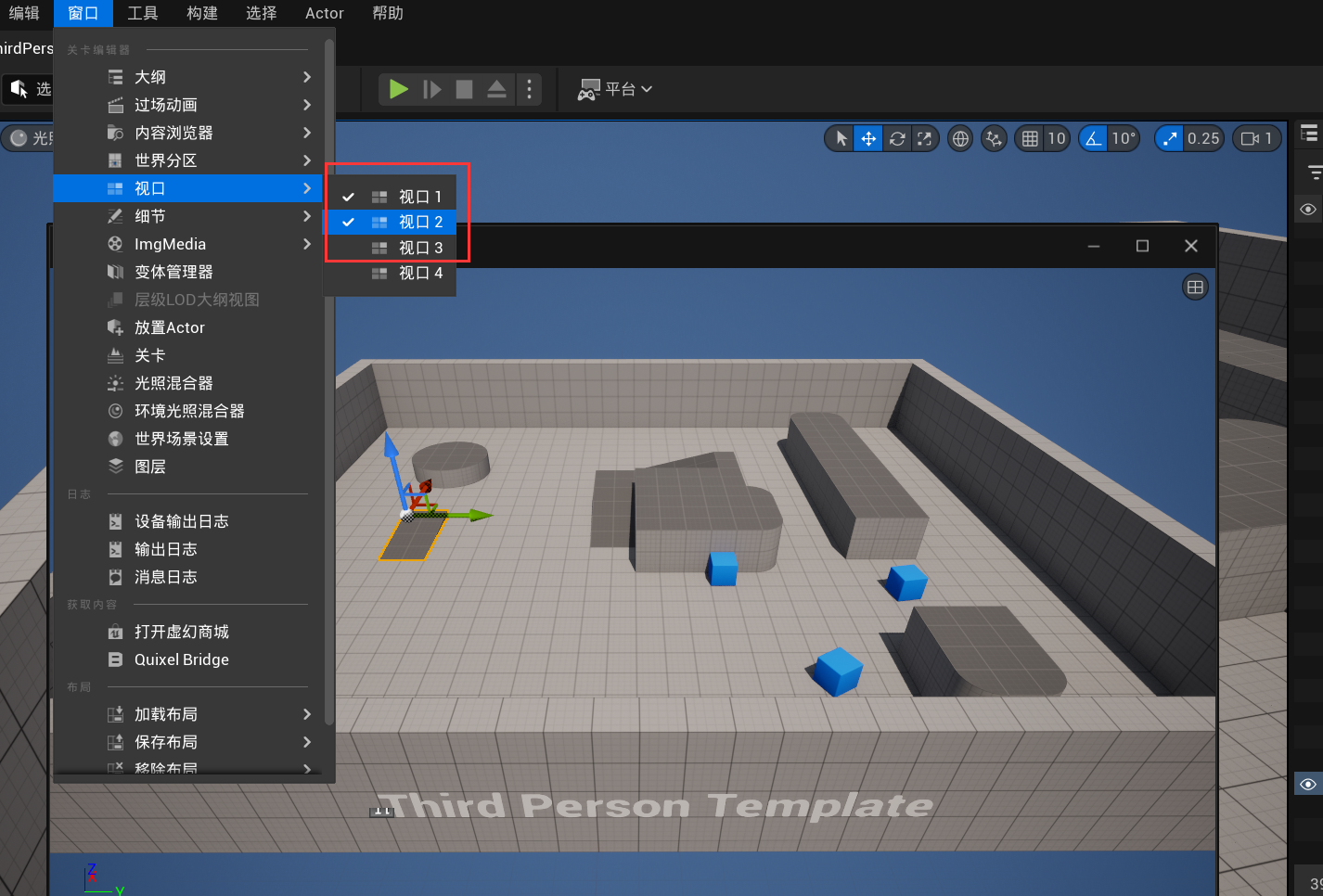Expand 加载布局 submenu
The width and height of the screenshot is (1323, 896).
tap(188, 714)
